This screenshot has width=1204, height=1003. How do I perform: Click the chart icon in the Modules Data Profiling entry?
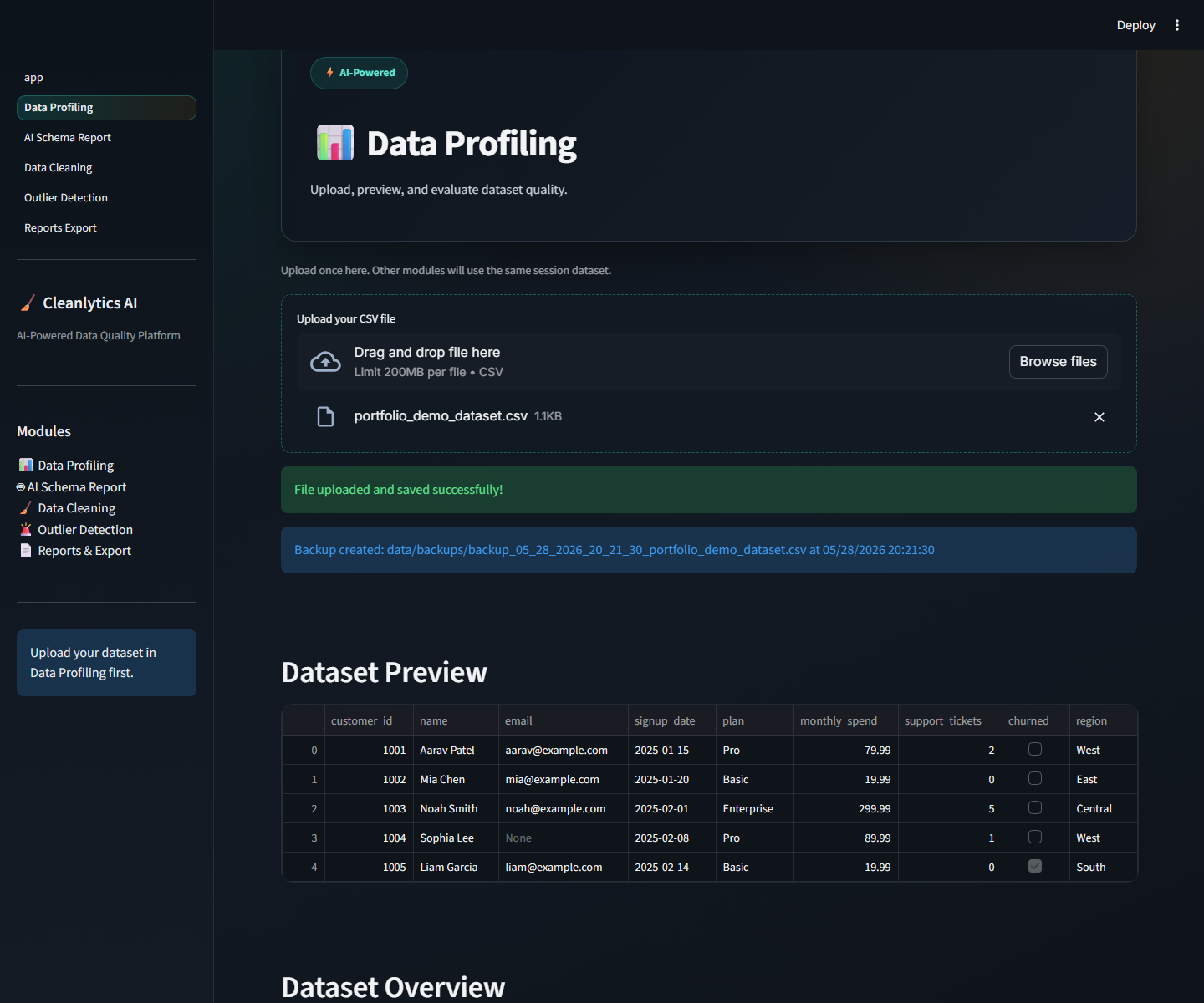tap(26, 465)
